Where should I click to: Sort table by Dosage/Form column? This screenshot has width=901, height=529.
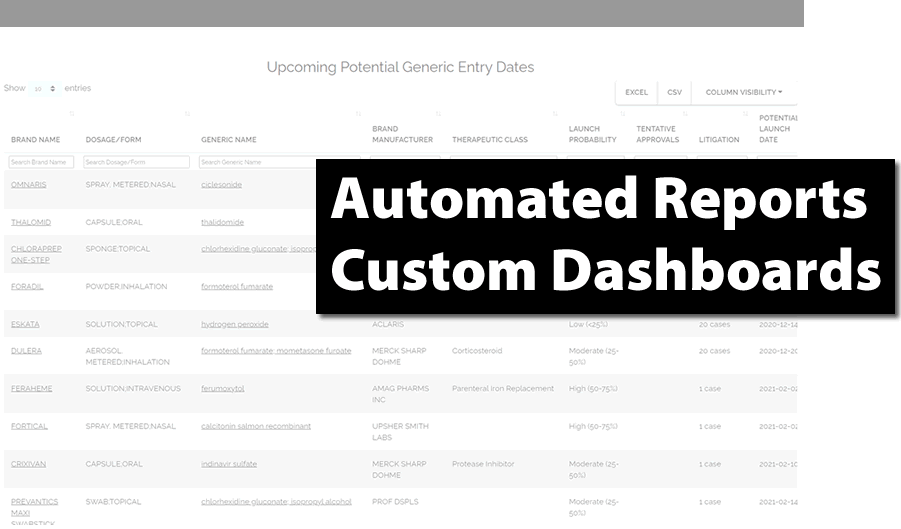(x=114, y=140)
